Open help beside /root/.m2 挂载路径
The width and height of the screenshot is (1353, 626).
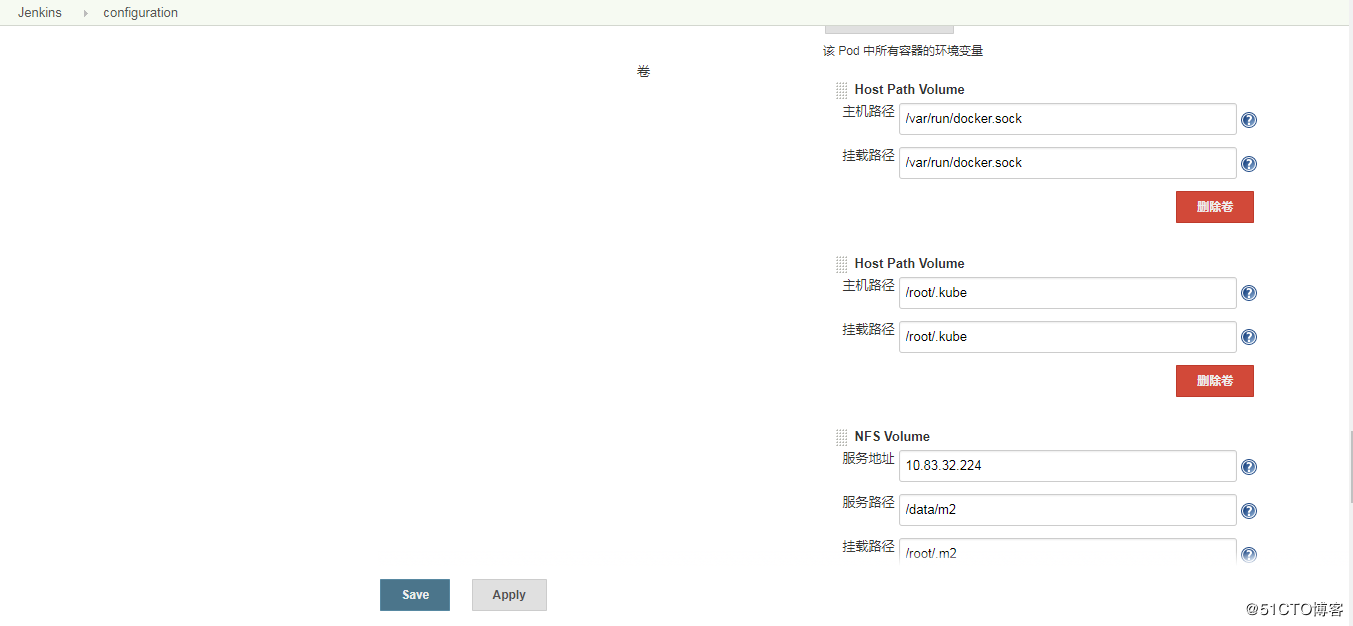pyautogui.click(x=1248, y=553)
